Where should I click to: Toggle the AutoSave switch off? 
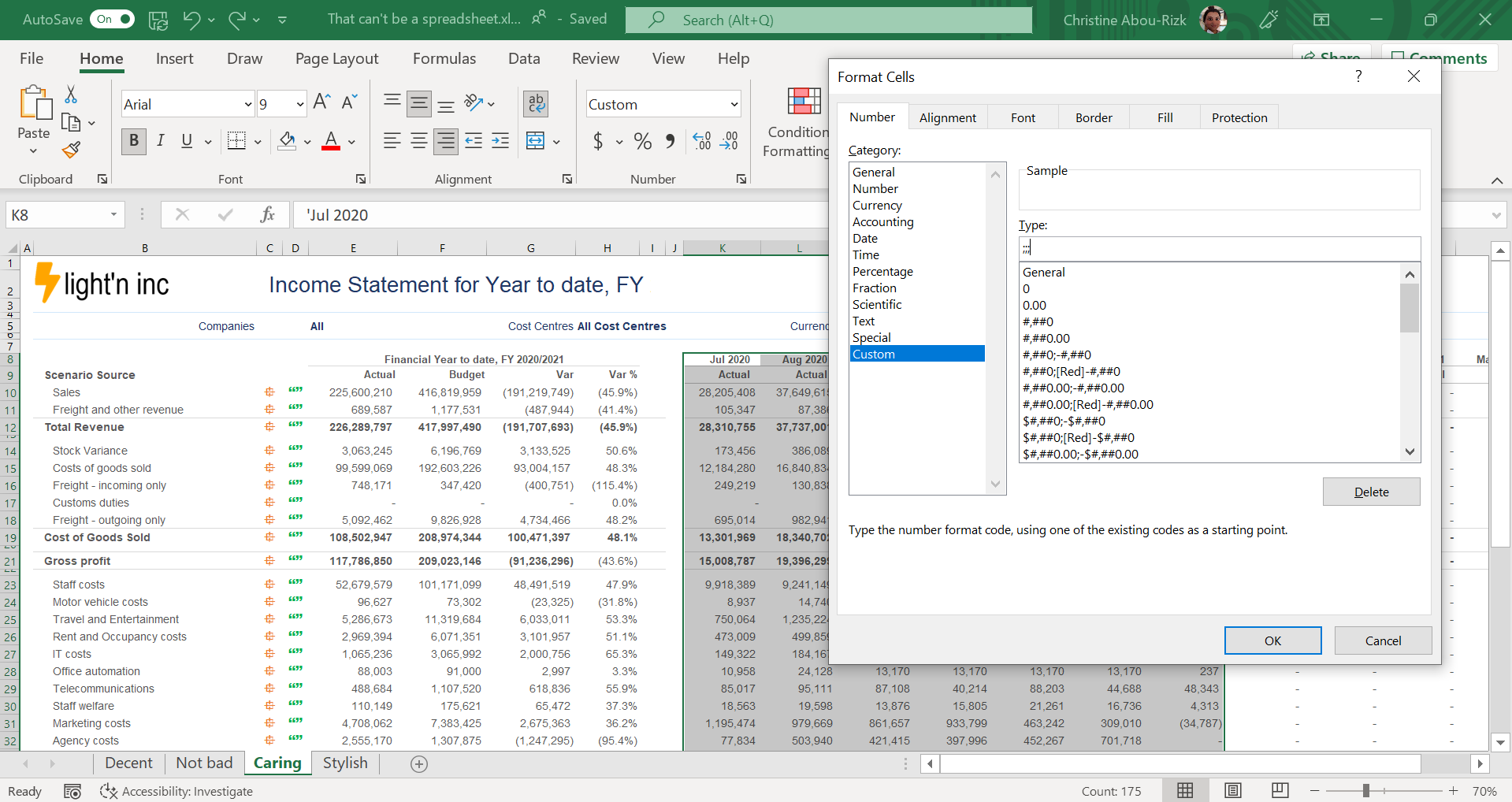point(113,20)
